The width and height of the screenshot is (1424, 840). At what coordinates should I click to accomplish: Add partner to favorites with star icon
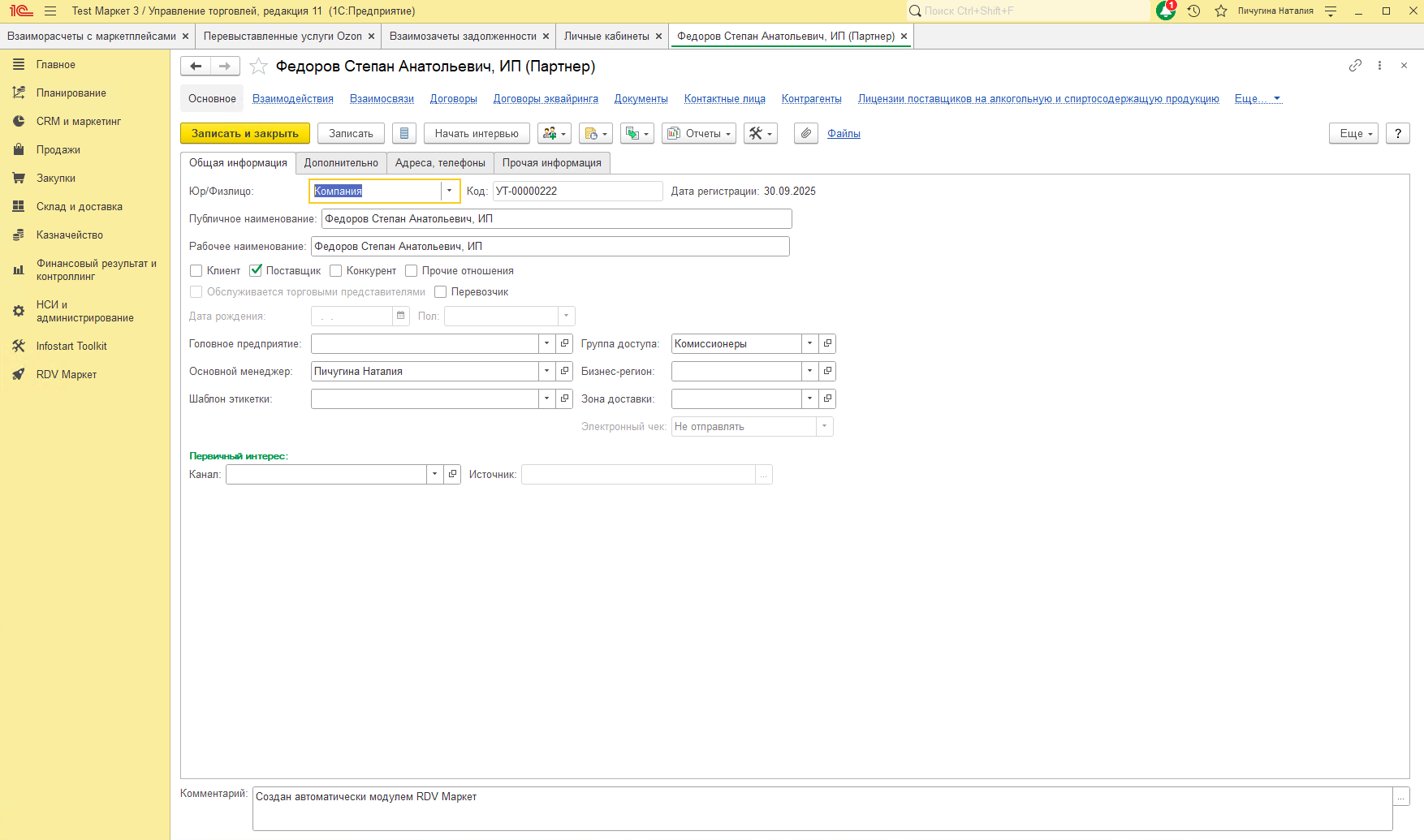click(258, 67)
